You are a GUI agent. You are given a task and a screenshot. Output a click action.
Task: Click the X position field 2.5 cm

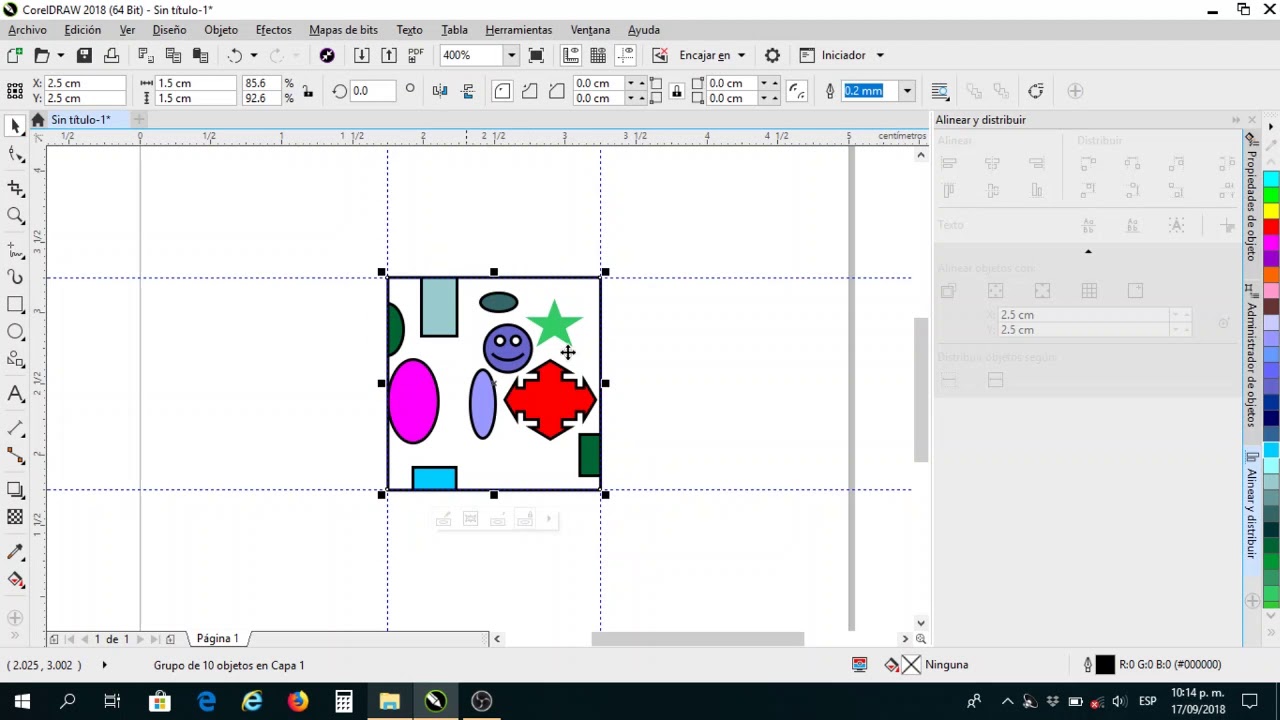click(x=85, y=83)
